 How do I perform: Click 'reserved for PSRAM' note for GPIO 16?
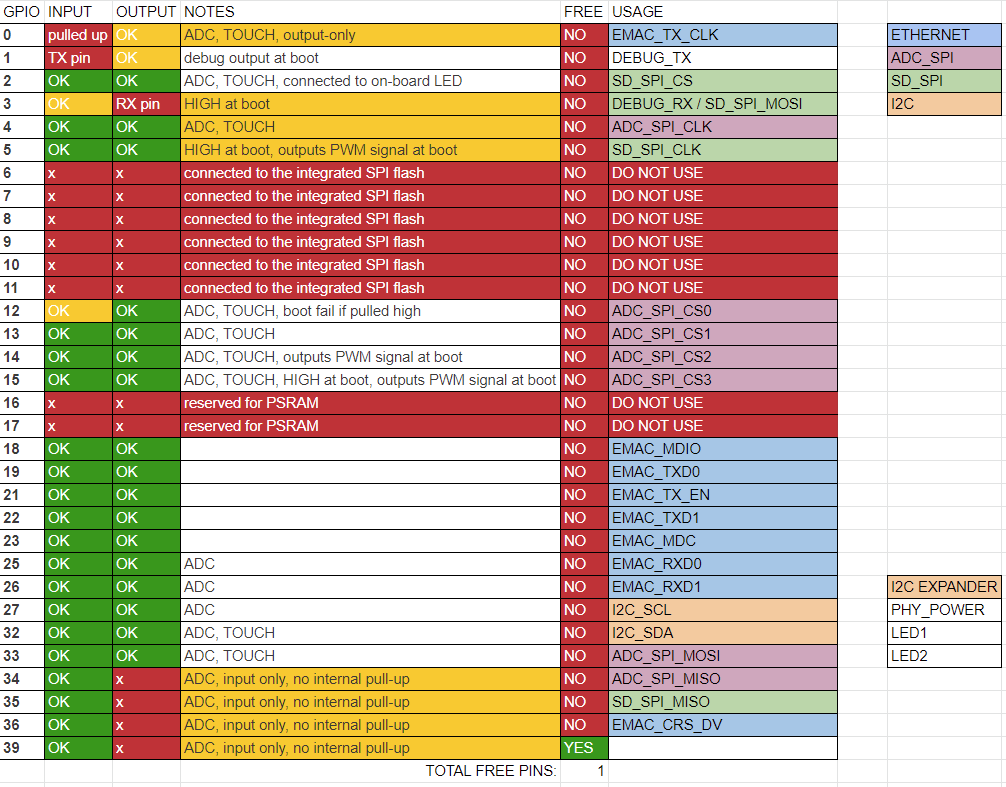(x=370, y=403)
